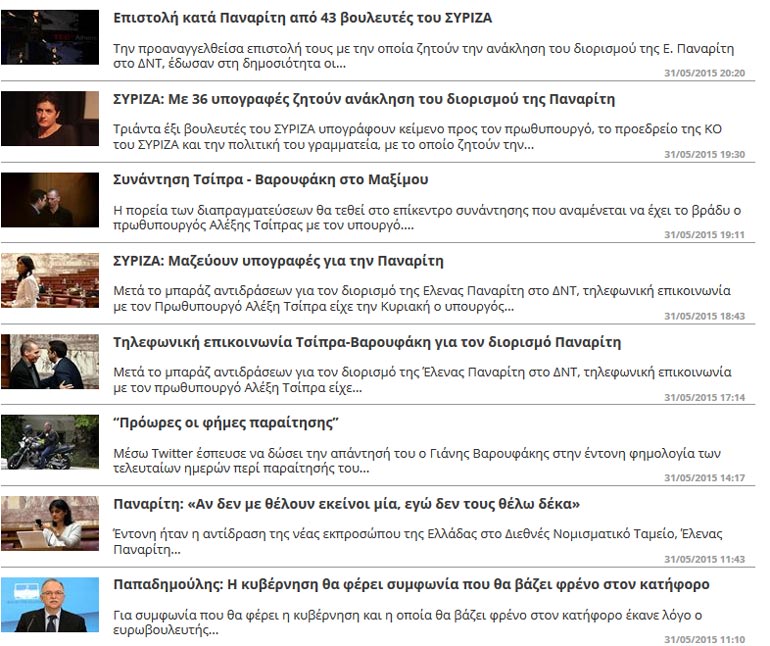
Task: Click thumbnail for the Μαξίμου meeting story
Action: coord(50,199)
